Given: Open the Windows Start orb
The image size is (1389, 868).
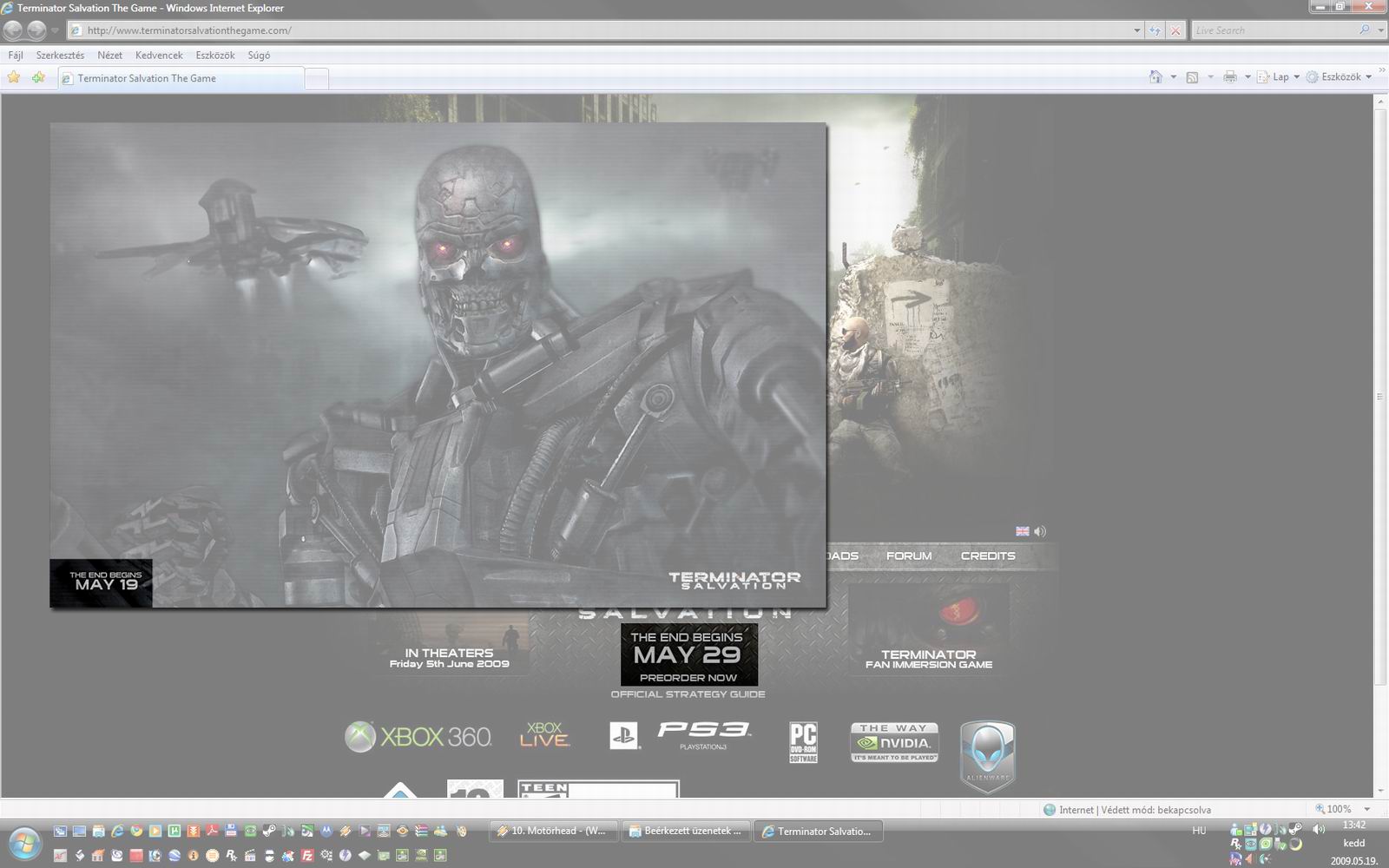Looking at the screenshot, I should click(x=23, y=843).
